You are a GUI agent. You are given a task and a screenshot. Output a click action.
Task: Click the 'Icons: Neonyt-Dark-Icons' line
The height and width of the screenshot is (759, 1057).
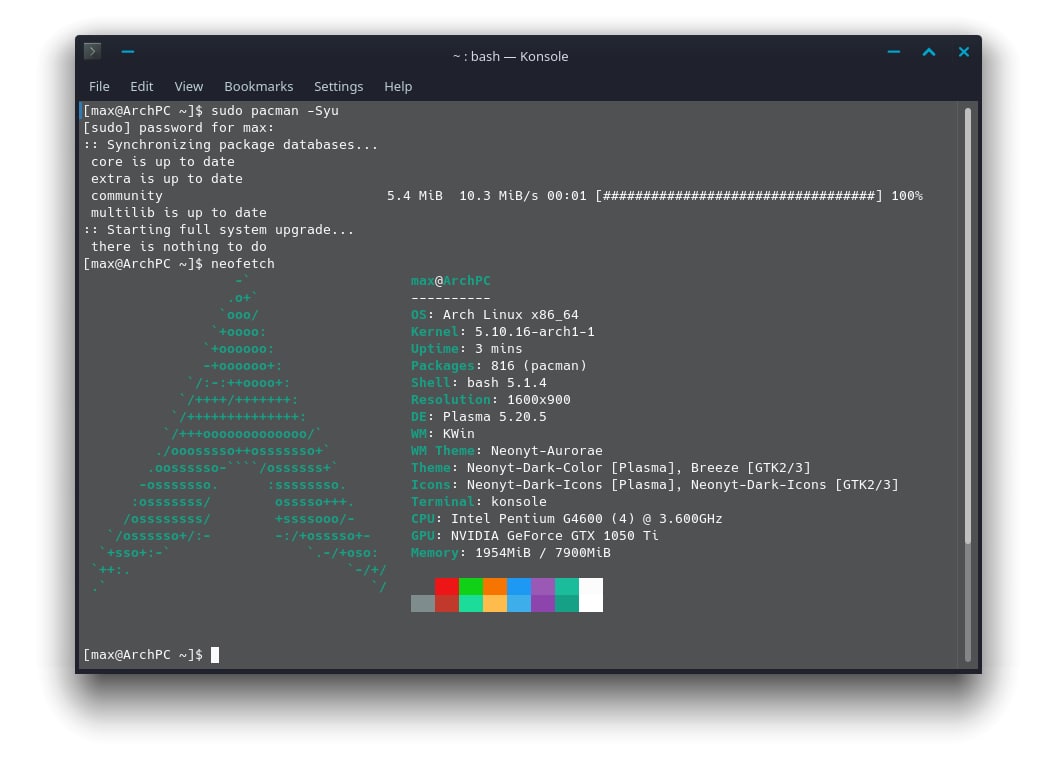[655, 485]
